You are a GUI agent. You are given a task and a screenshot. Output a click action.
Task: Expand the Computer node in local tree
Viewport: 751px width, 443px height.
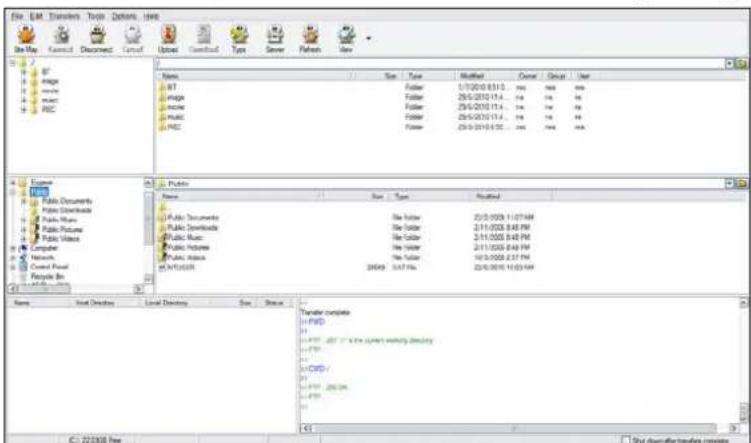click(13, 249)
